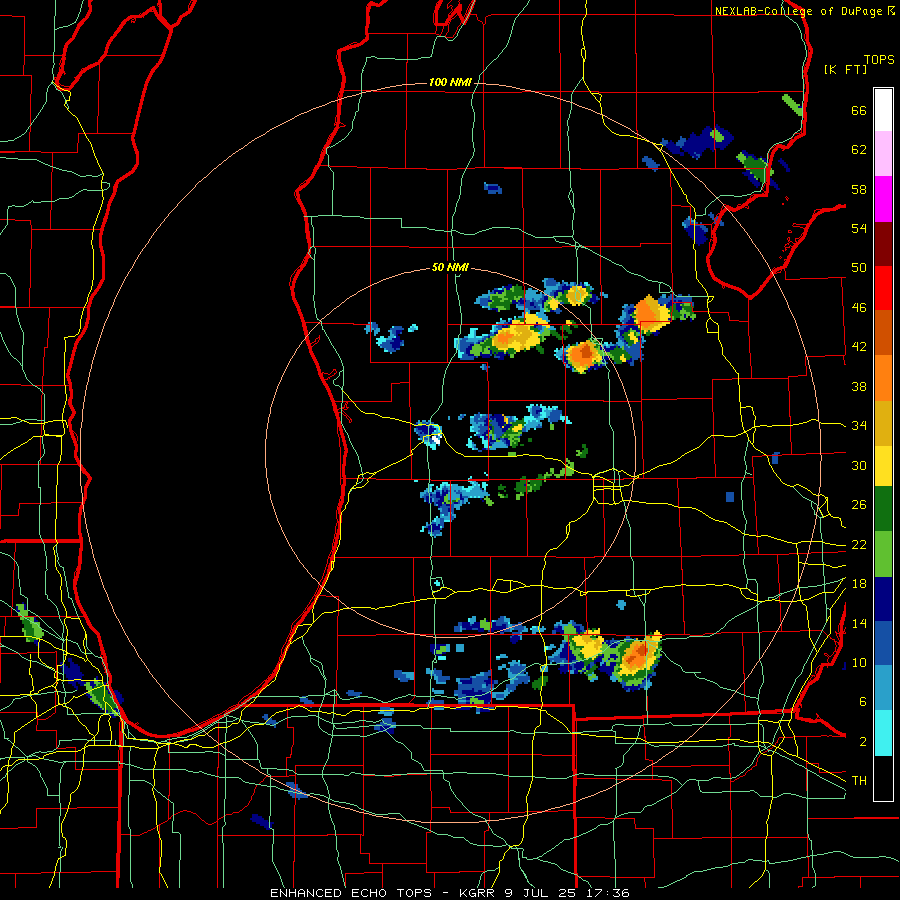This screenshot has width=900, height=900.
Task: Click the cyan legend swatch near 2
Action: 883,733
